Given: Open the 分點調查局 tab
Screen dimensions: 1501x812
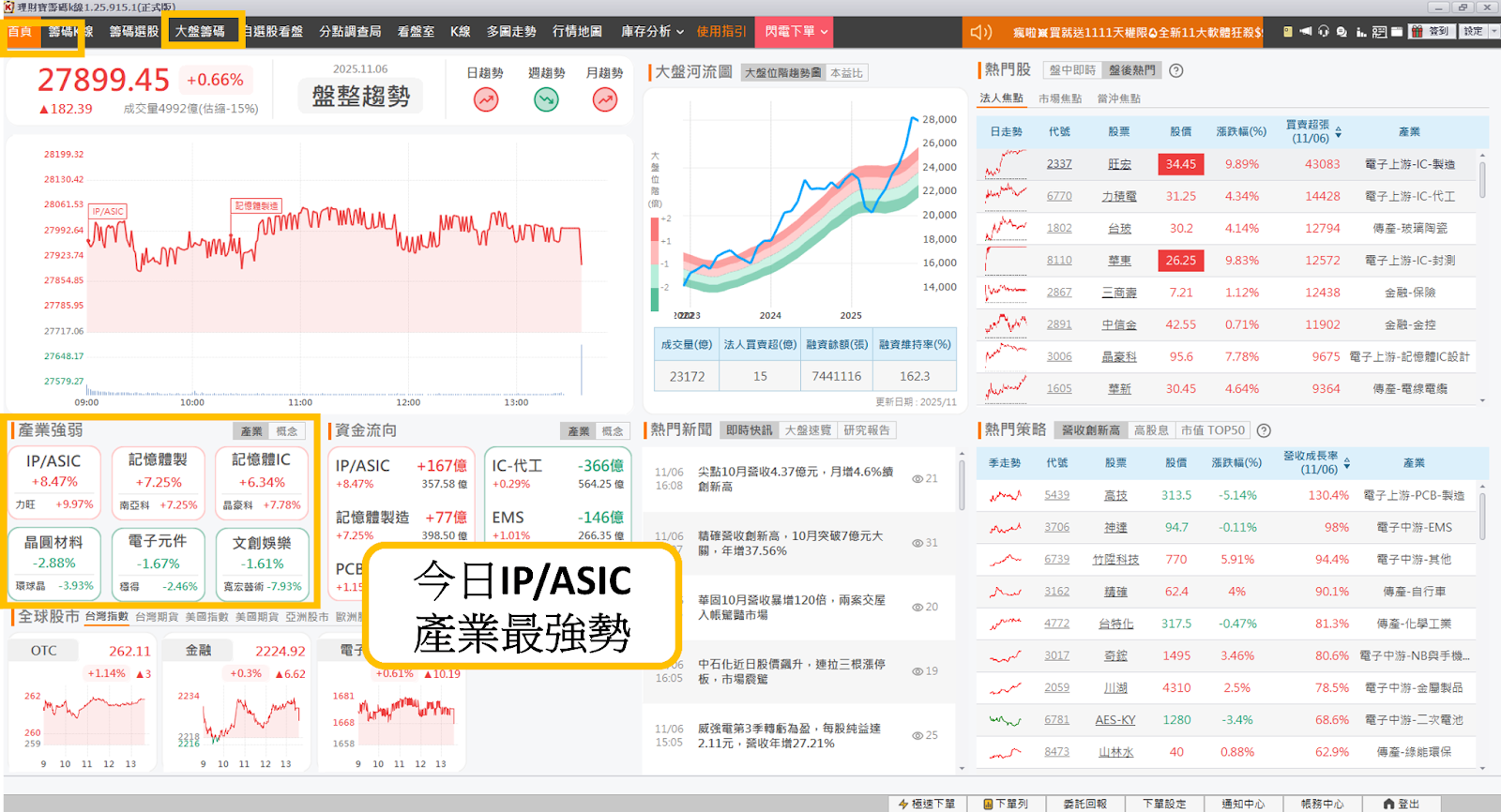Looking at the screenshot, I should click(x=350, y=32).
